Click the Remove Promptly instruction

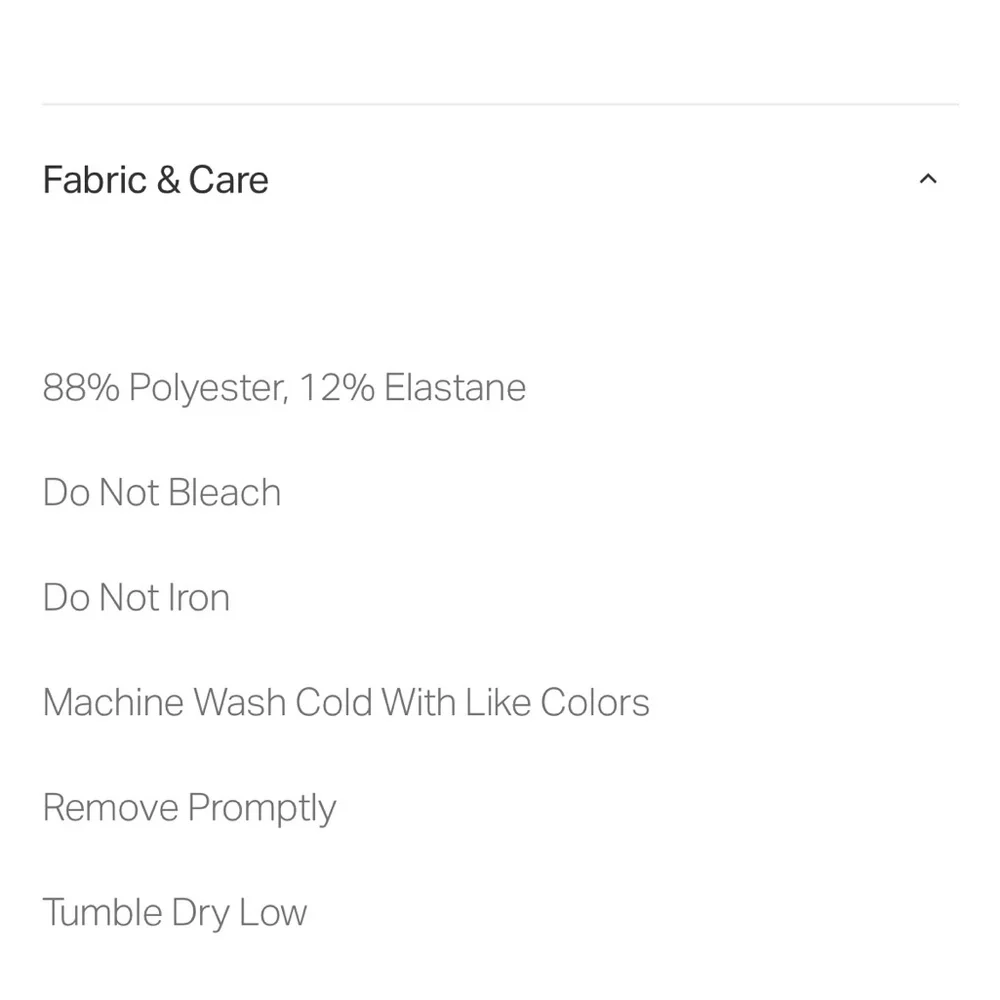pyautogui.click(x=189, y=808)
